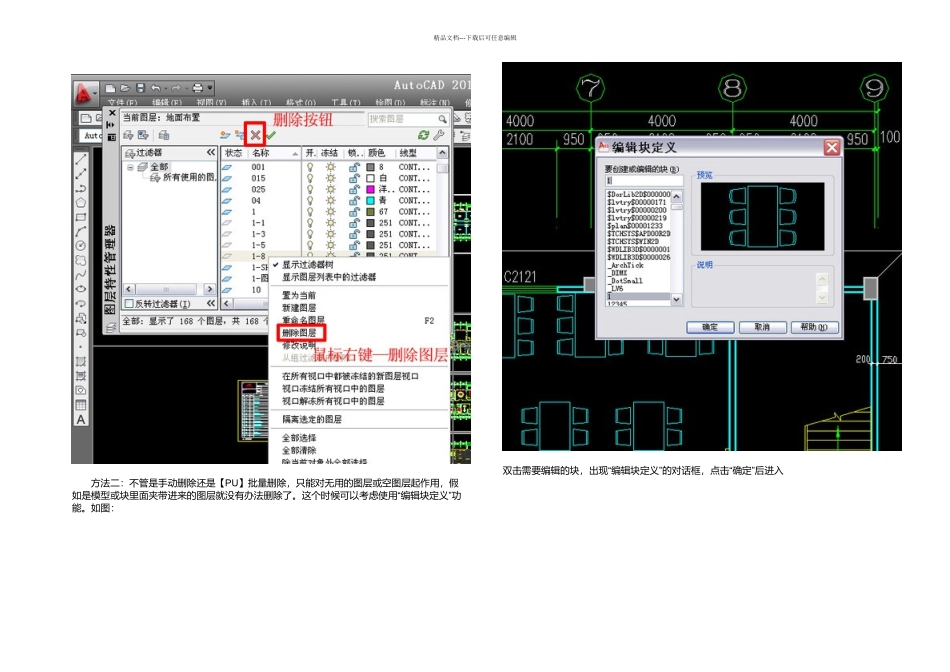This screenshot has width=950, height=672.
Task: Click the magenta color swatch of layer 025
Action: pos(370,190)
